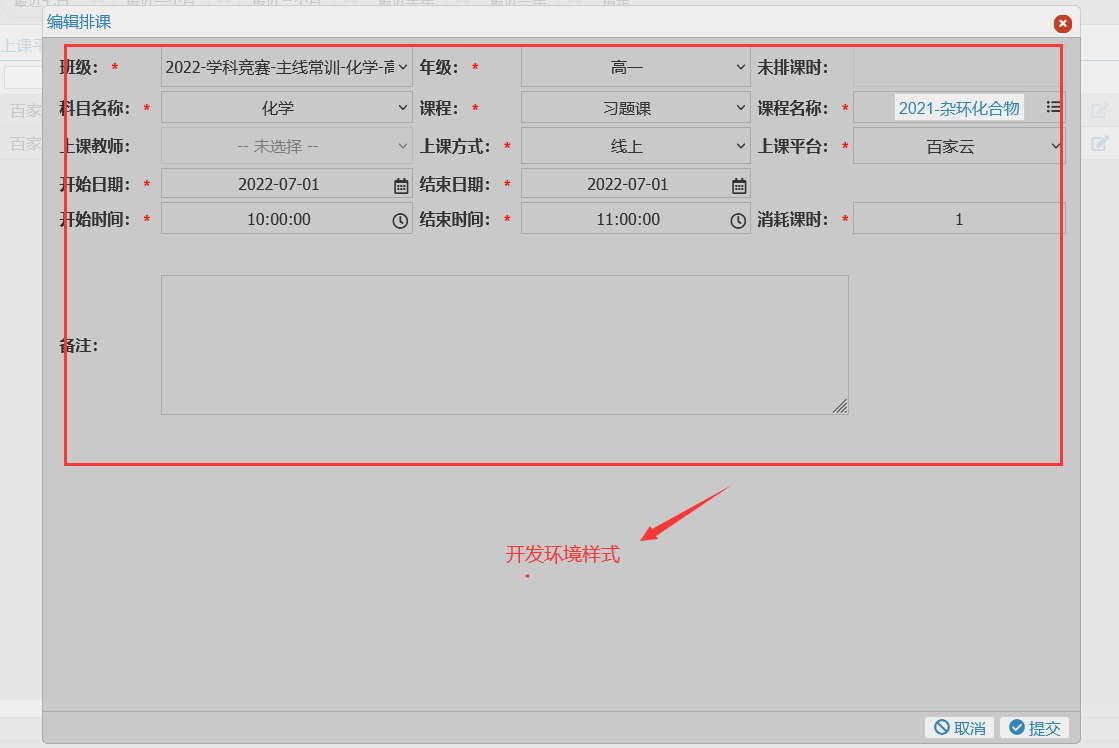
Task: Open the 开始时间 clock picker icon
Action: point(400,218)
